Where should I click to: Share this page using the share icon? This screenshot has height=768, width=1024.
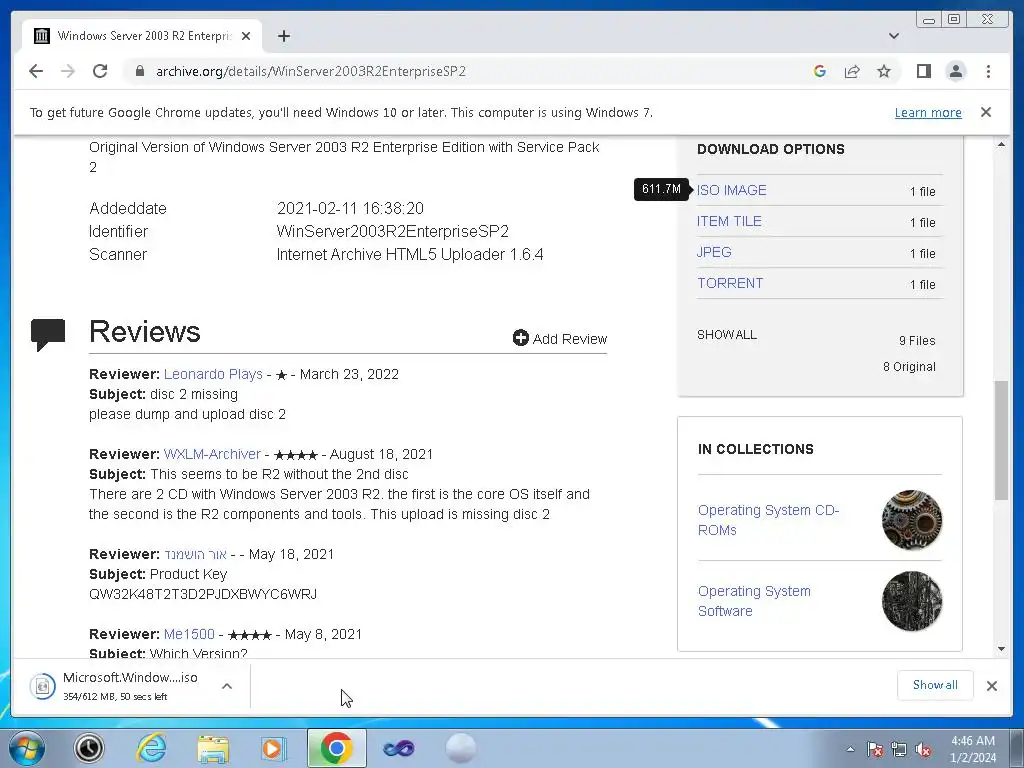[852, 71]
